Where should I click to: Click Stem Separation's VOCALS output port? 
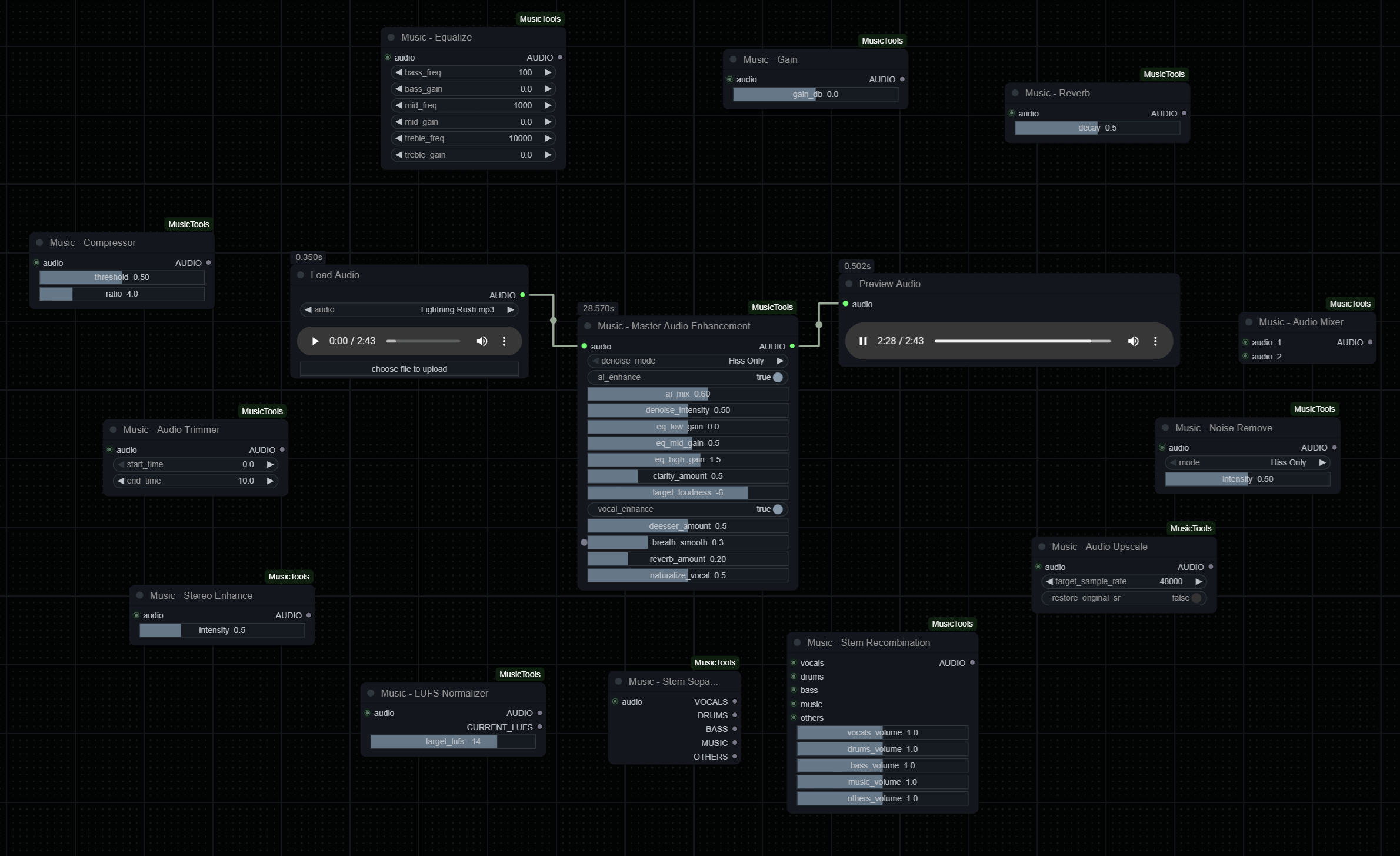coord(735,701)
